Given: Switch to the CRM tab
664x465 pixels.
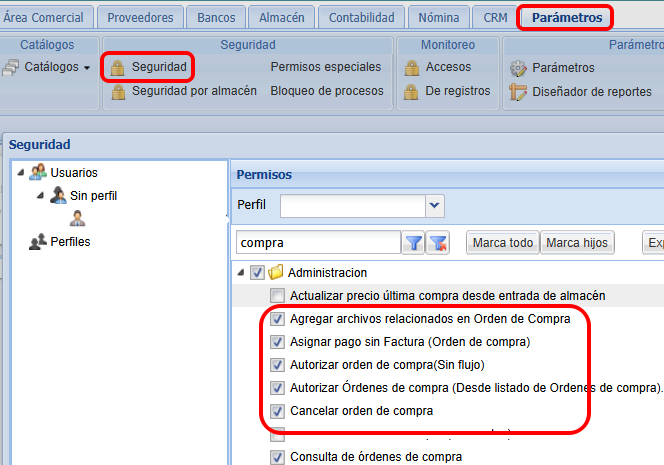Looking at the screenshot, I should click(x=495, y=18).
